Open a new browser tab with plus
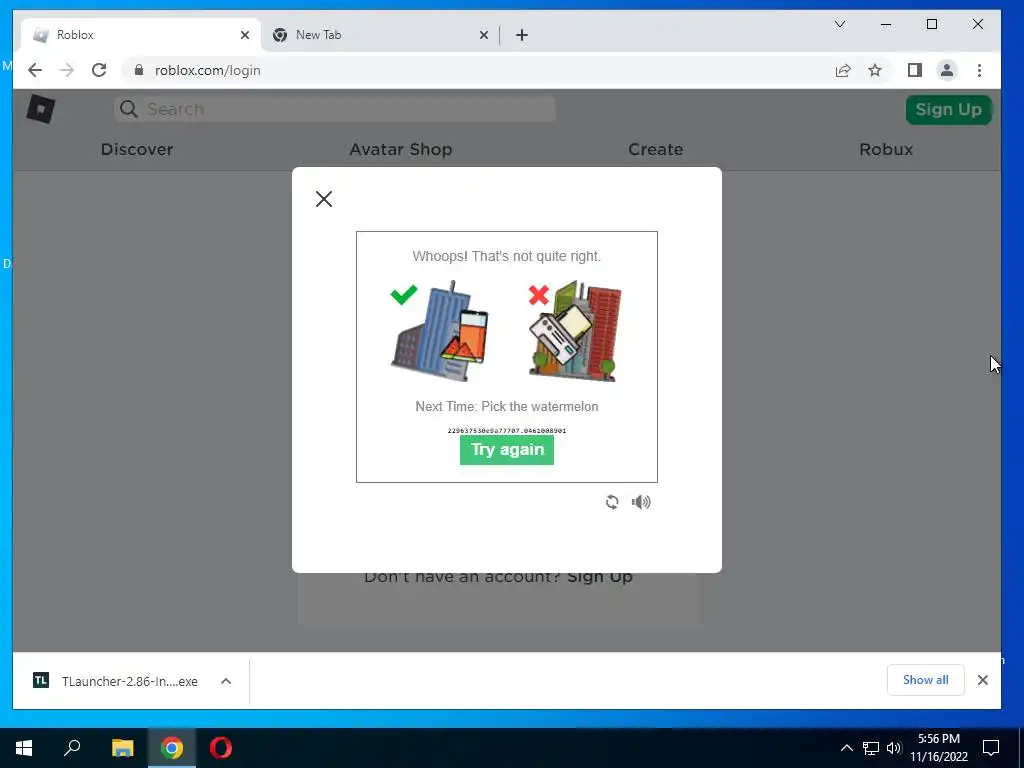The width and height of the screenshot is (1024, 768). click(522, 35)
